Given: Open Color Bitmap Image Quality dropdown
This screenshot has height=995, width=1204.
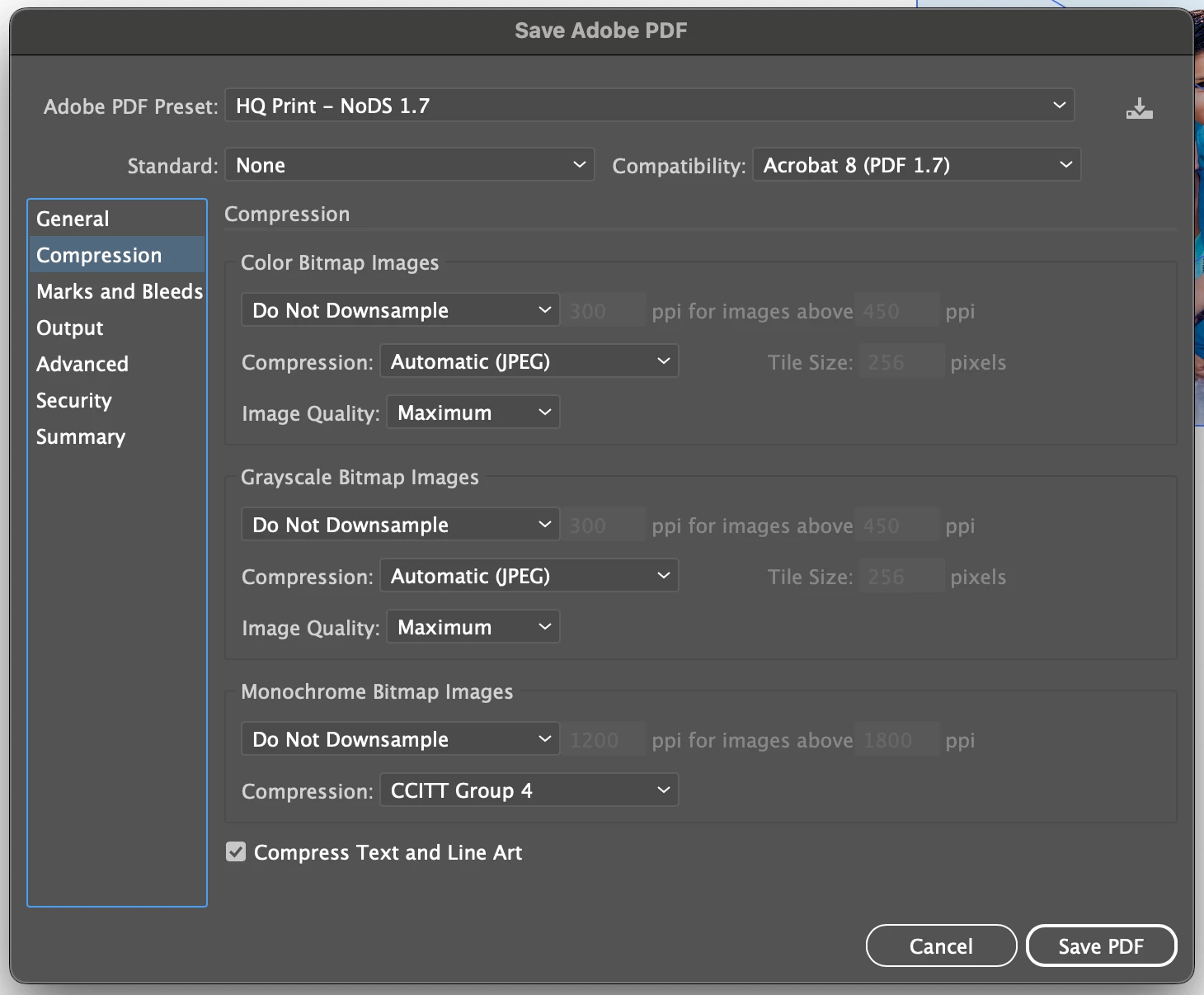Looking at the screenshot, I should (473, 413).
